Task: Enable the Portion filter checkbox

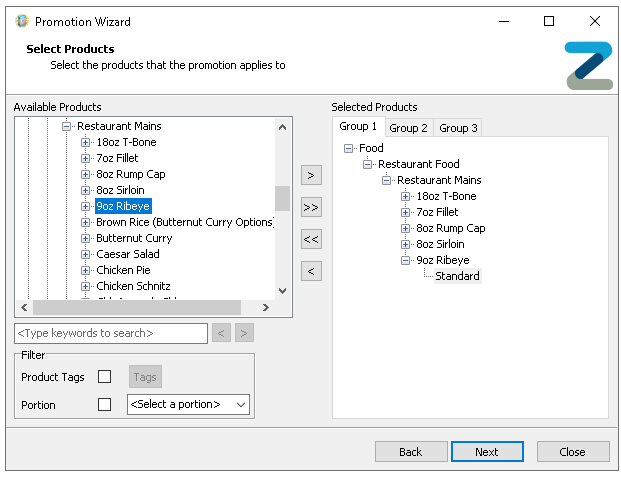Action: tap(105, 405)
